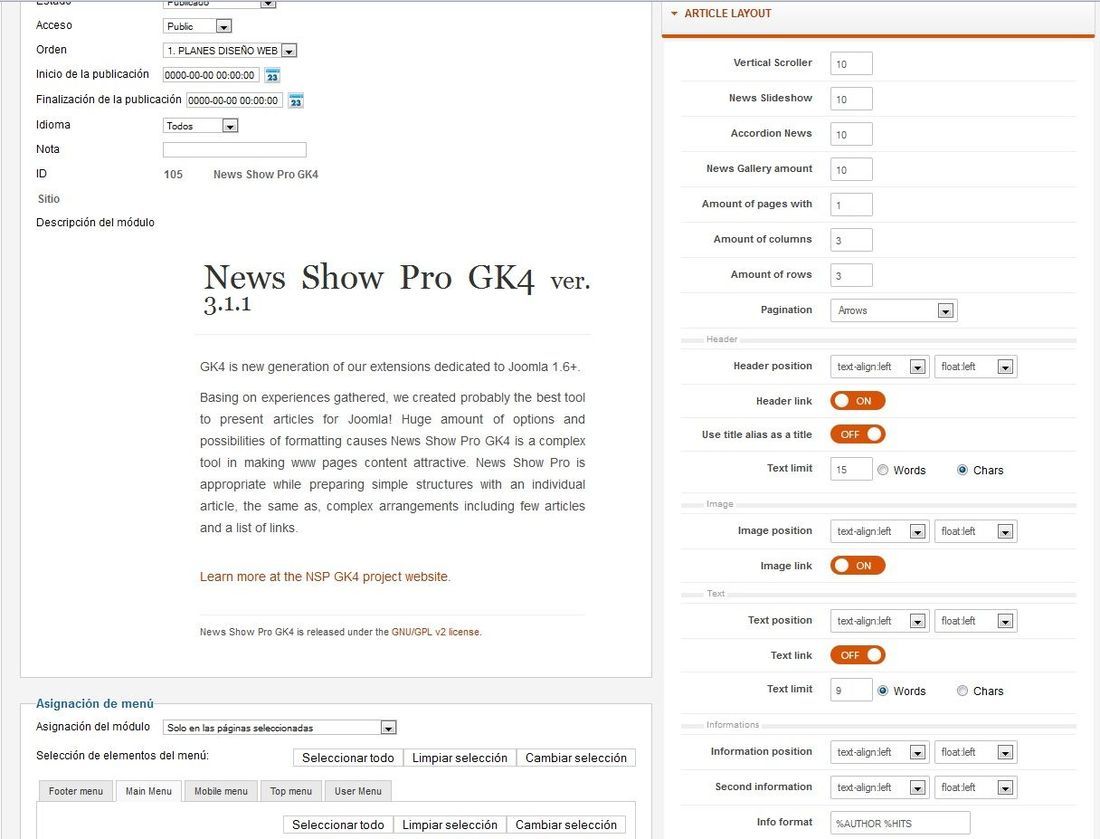Click upper Limpiar selección button
This screenshot has width=1100, height=839.
tap(460, 758)
